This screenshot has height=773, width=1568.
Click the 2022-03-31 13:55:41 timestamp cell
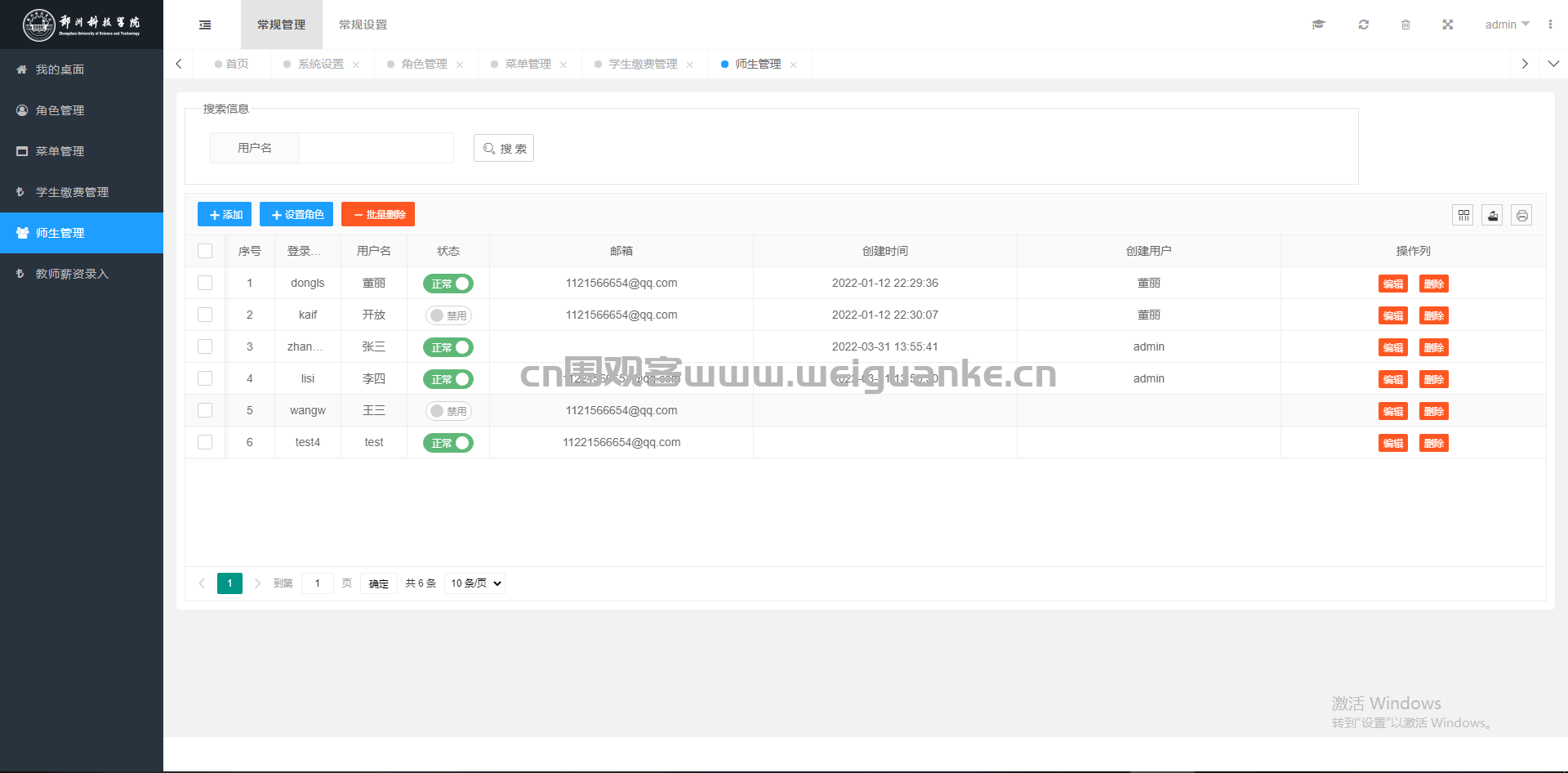(x=885, y=346)
